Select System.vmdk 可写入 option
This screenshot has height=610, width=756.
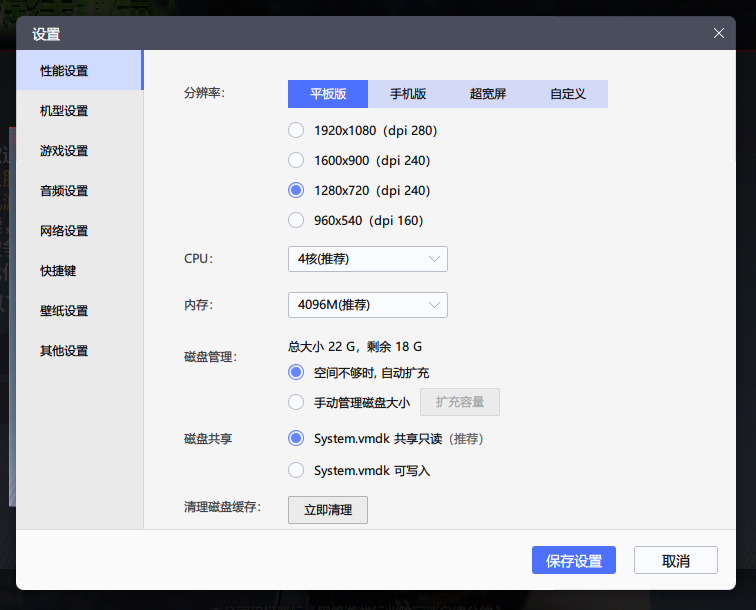pos(296,470)
